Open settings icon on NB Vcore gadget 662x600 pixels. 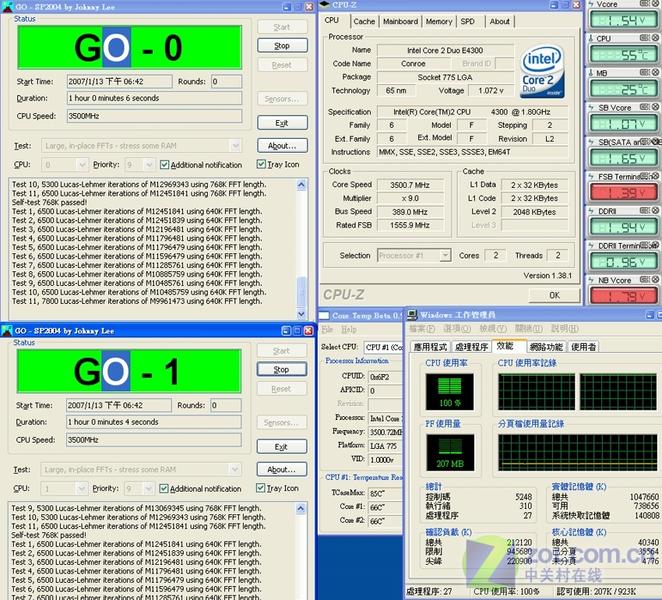pos(645,280)
